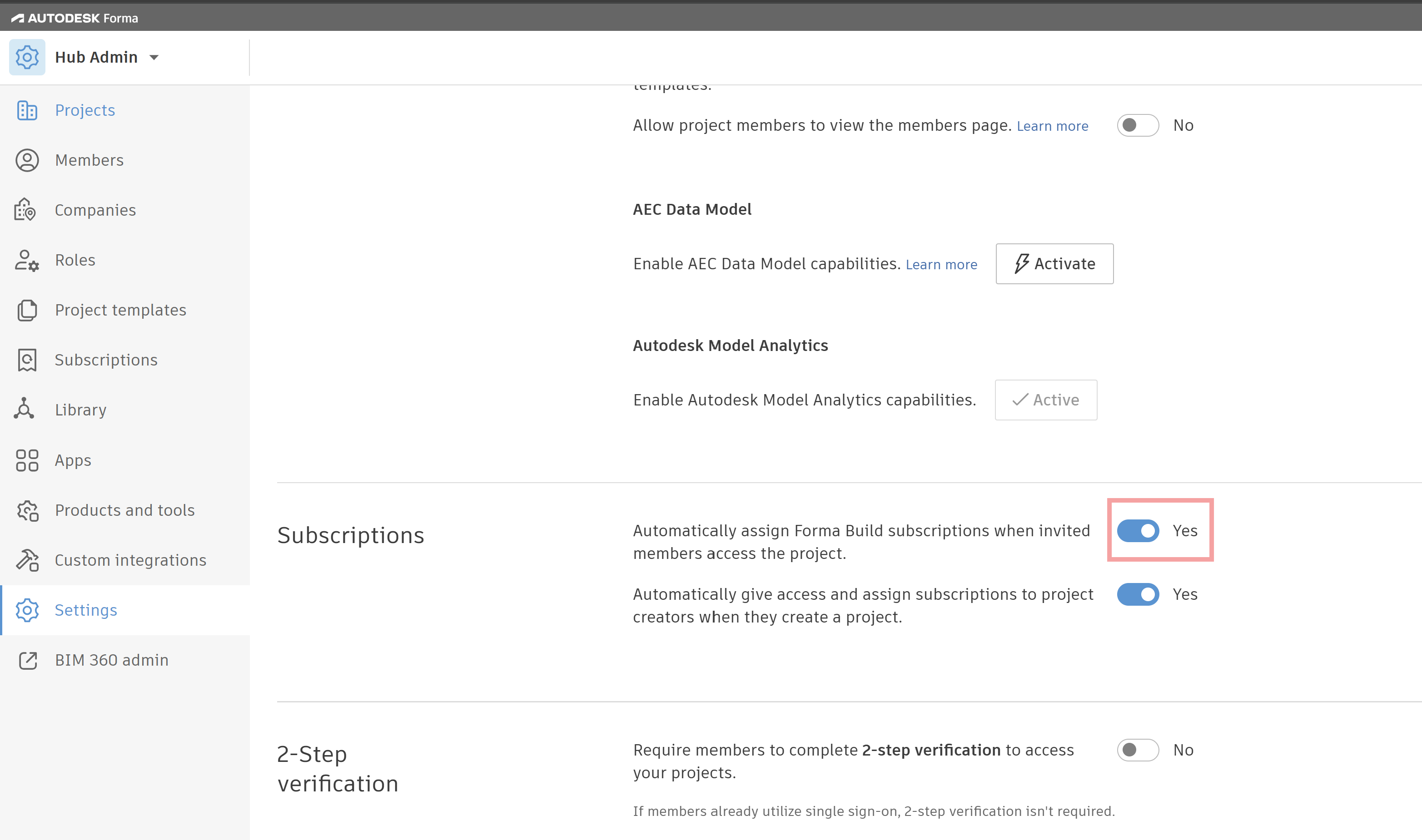Select Roles in the sidebar

point(125,260)
